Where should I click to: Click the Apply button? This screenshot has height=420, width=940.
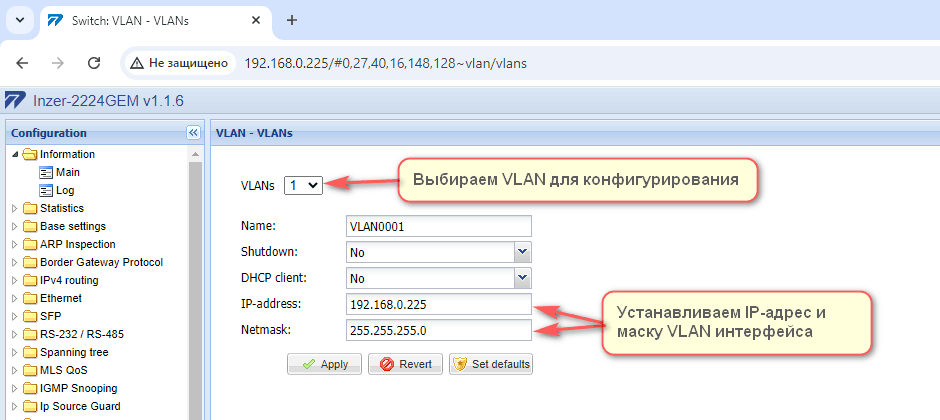click(x=324, y=364)
